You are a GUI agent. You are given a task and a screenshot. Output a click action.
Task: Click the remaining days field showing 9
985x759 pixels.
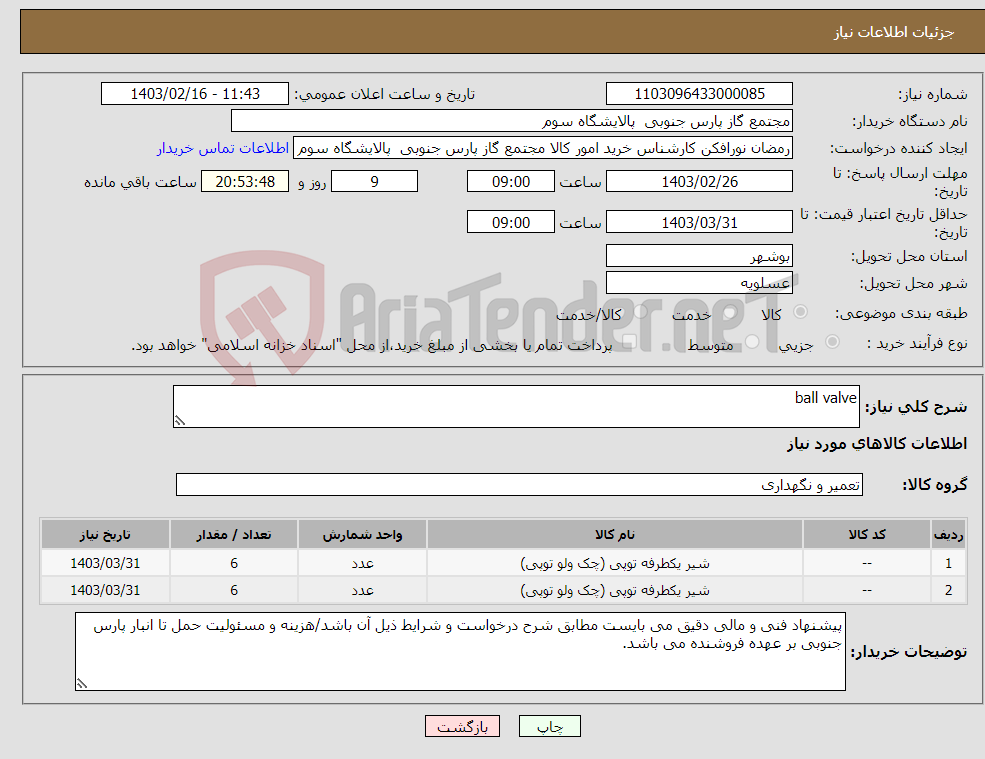(374, 182)
